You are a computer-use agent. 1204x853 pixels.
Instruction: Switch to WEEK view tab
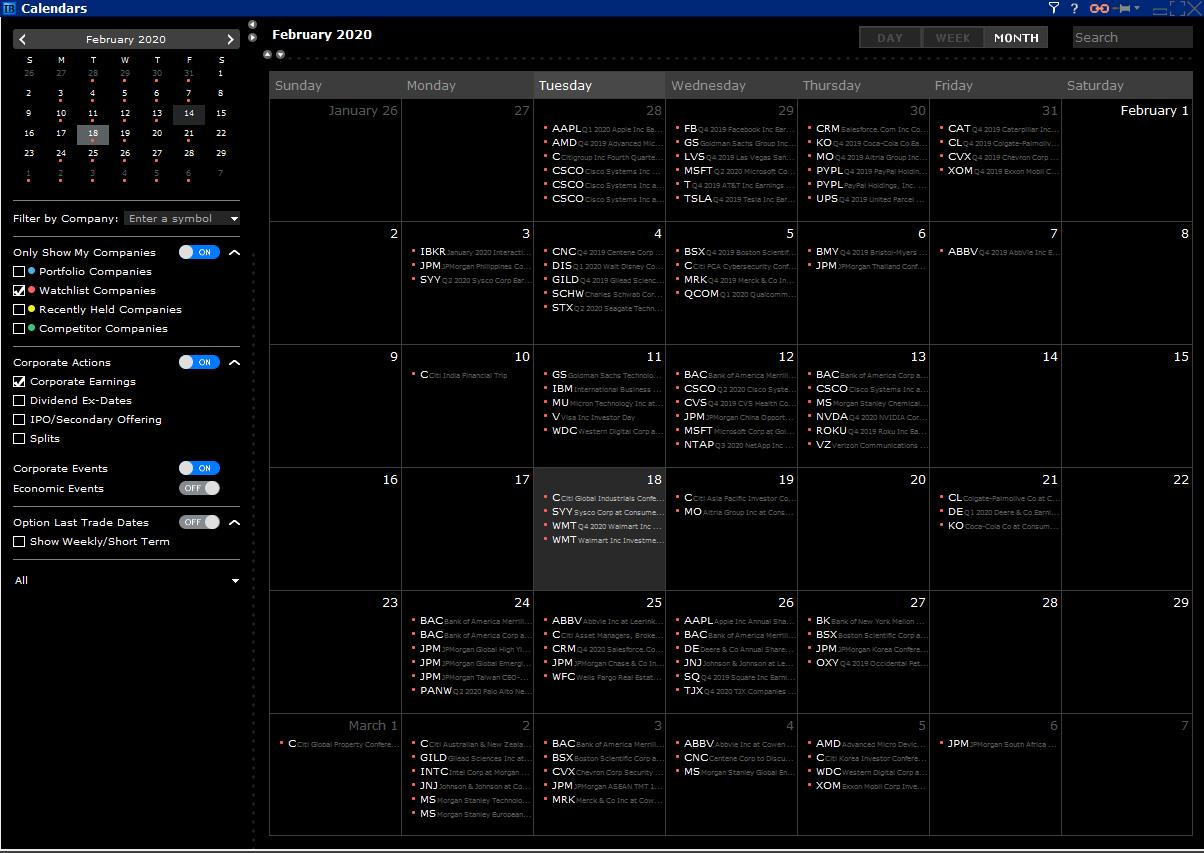[x=952, y=38]
